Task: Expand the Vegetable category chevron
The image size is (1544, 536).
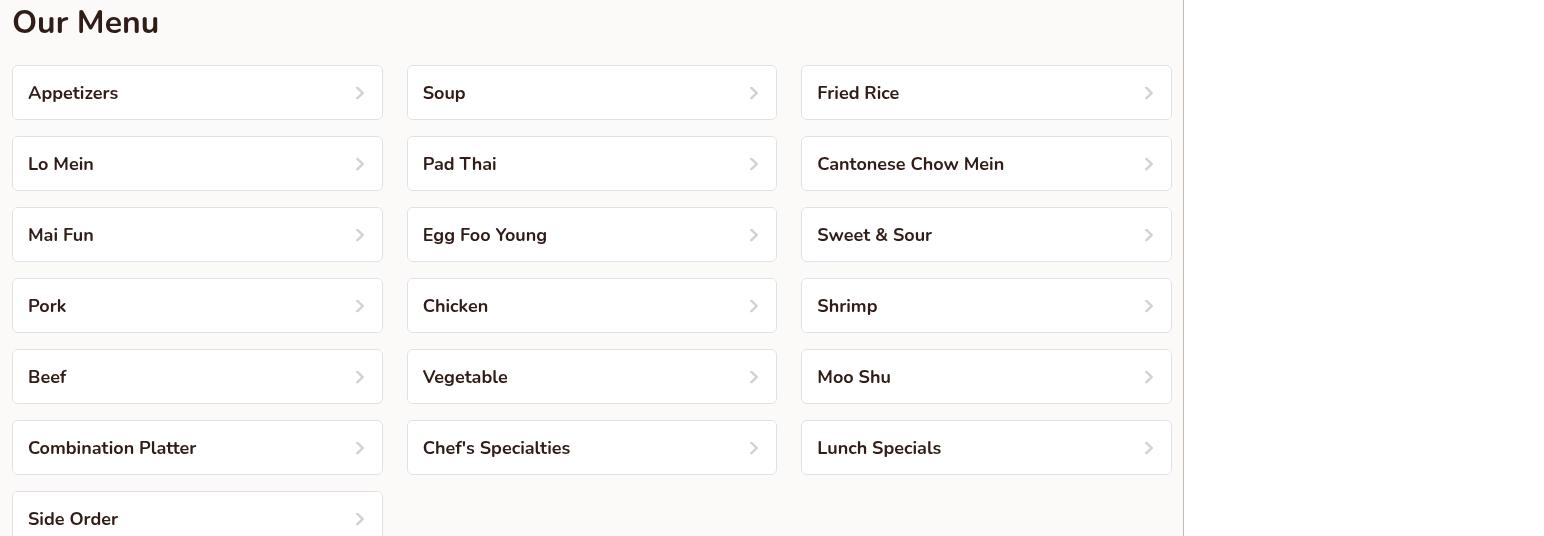Action: coord(754,377)
